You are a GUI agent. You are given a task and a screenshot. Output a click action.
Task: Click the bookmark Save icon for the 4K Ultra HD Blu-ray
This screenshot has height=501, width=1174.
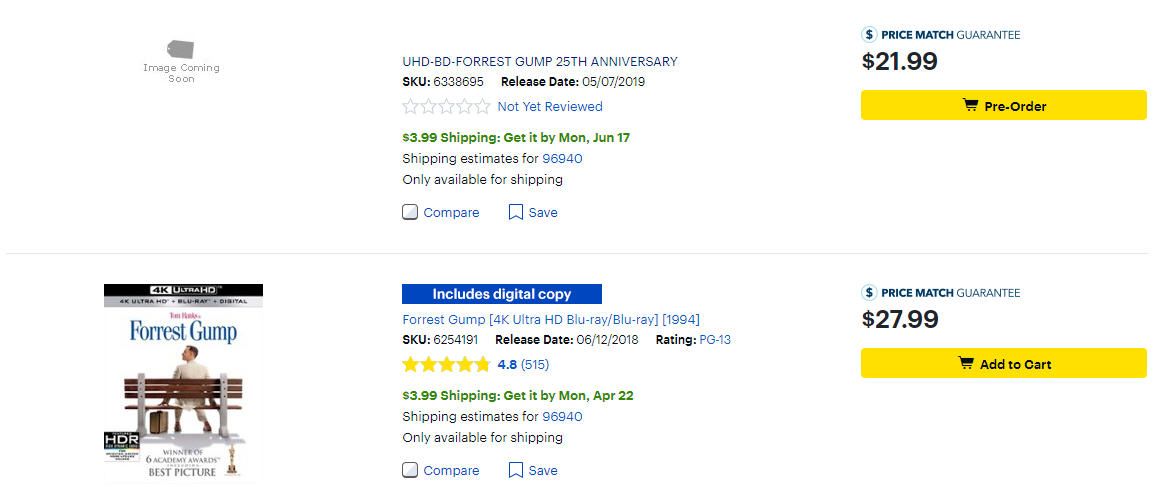point(516,470)
